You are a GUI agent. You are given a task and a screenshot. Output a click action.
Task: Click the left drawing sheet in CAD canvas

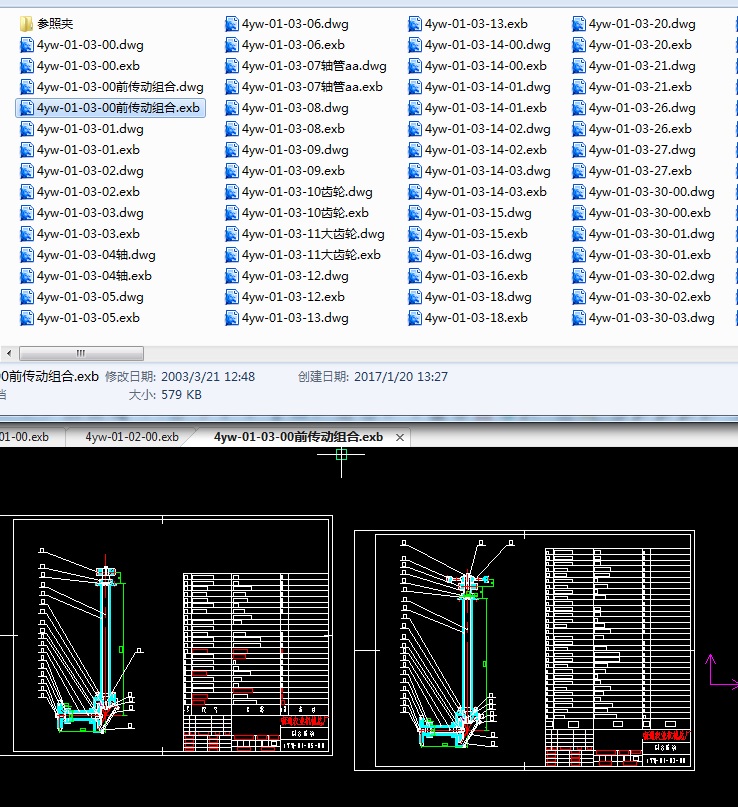pos(166,636)
